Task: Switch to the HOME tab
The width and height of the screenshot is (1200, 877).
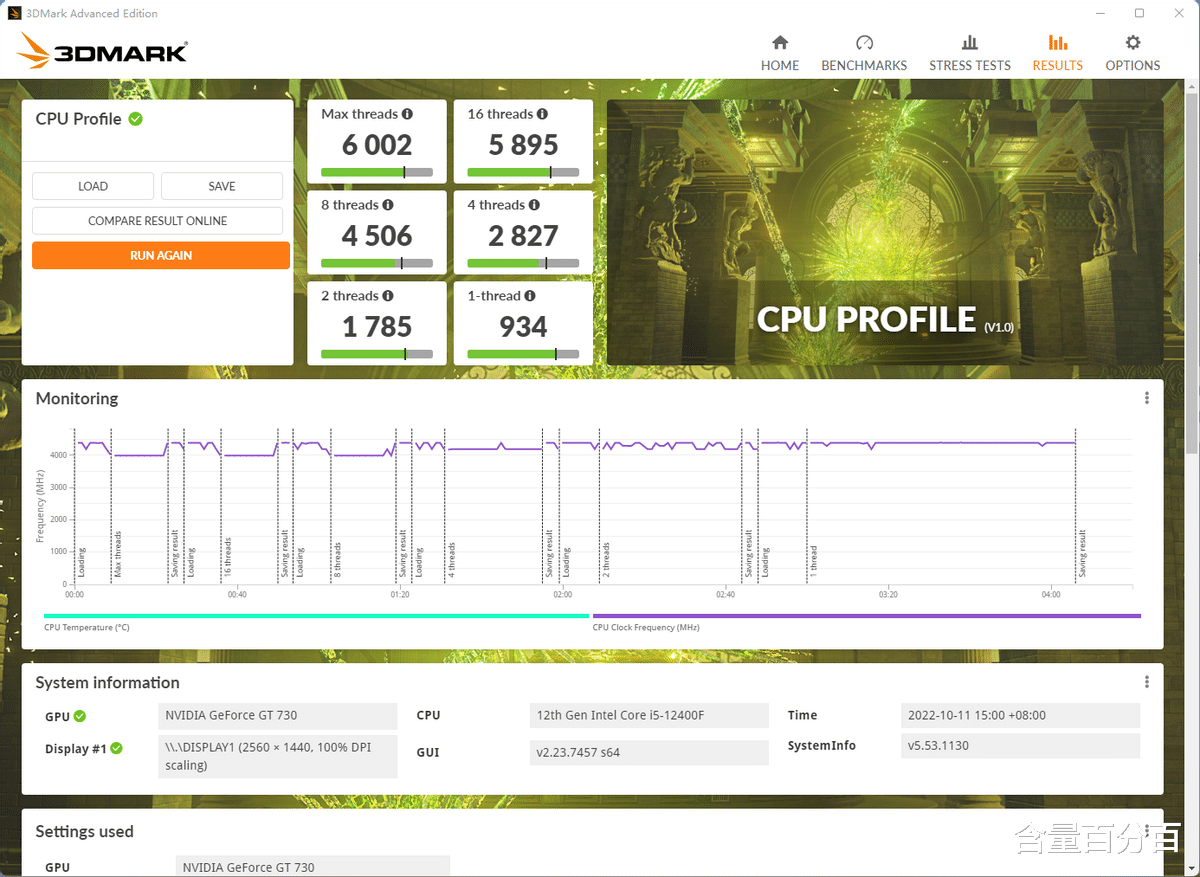Action: [x=780, y=65]
